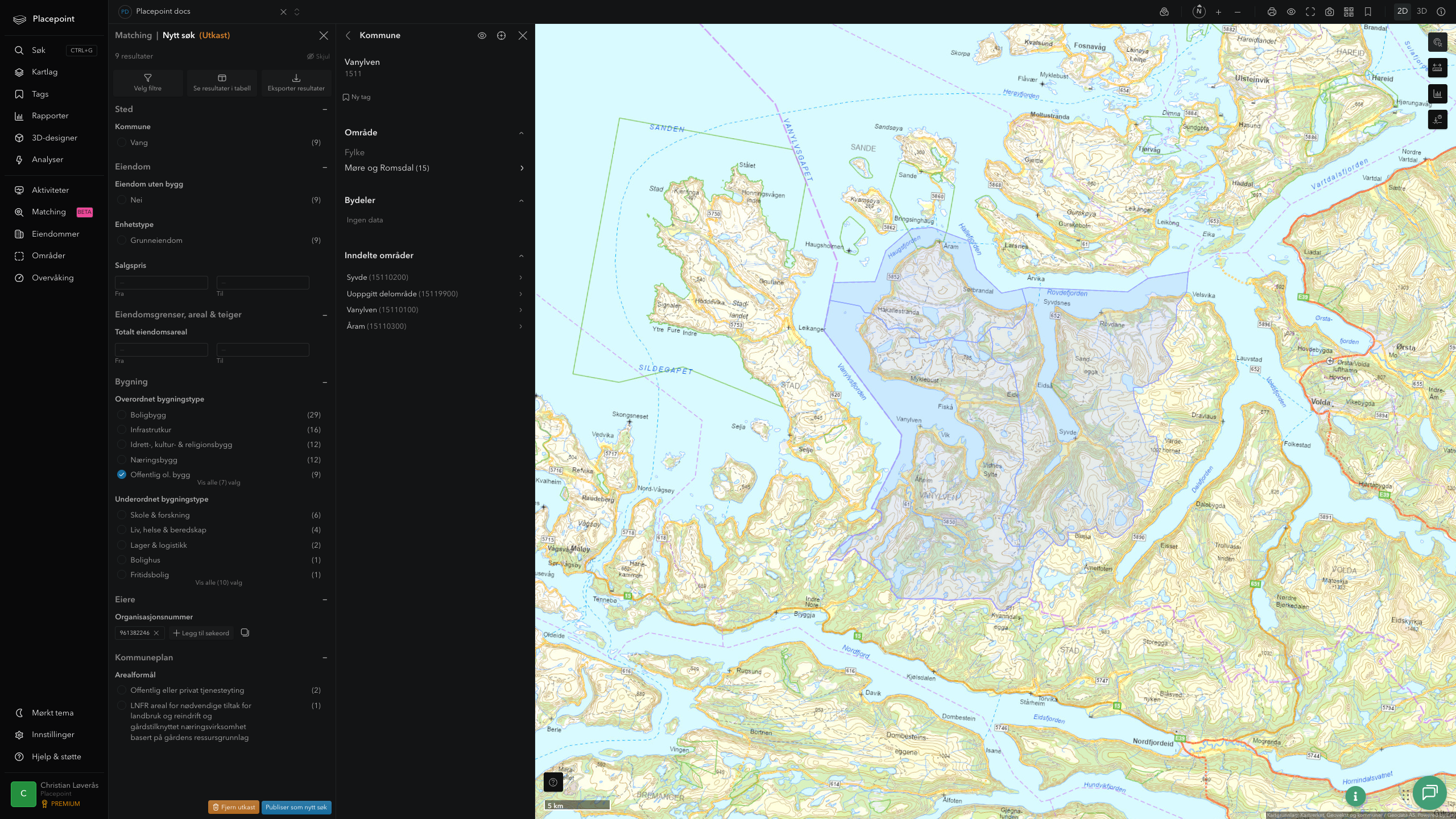This screenshot has height=819, width=1456.
Task: Open Eiendommer in the sidebar
Action: pyautogui.click(x=54, y=234)
